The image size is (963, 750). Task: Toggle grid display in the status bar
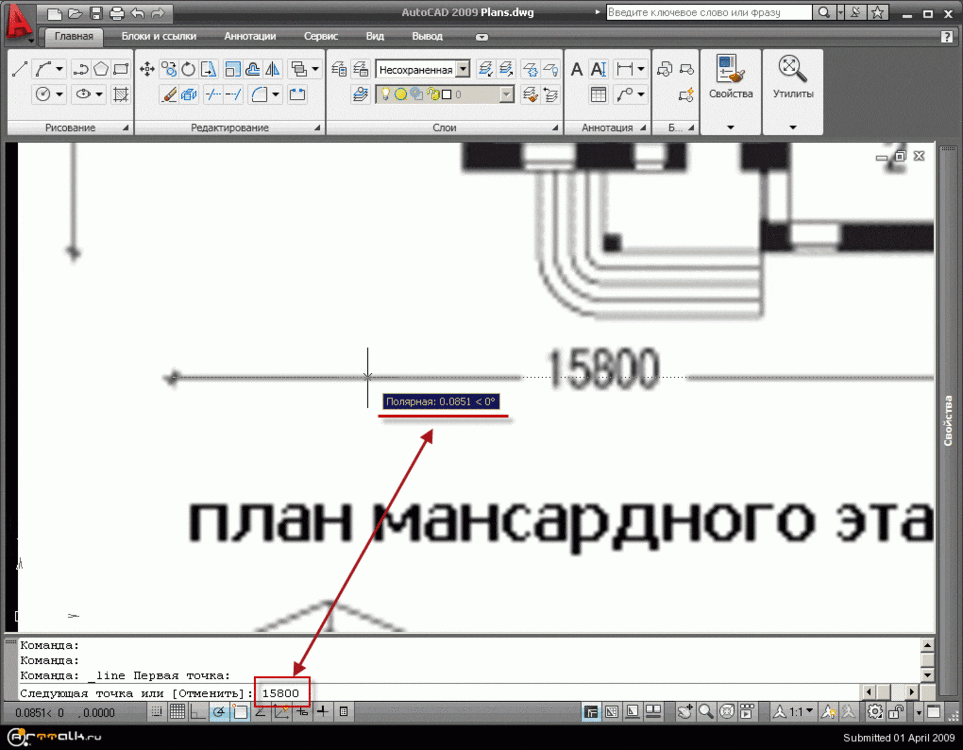coord(177,712)
